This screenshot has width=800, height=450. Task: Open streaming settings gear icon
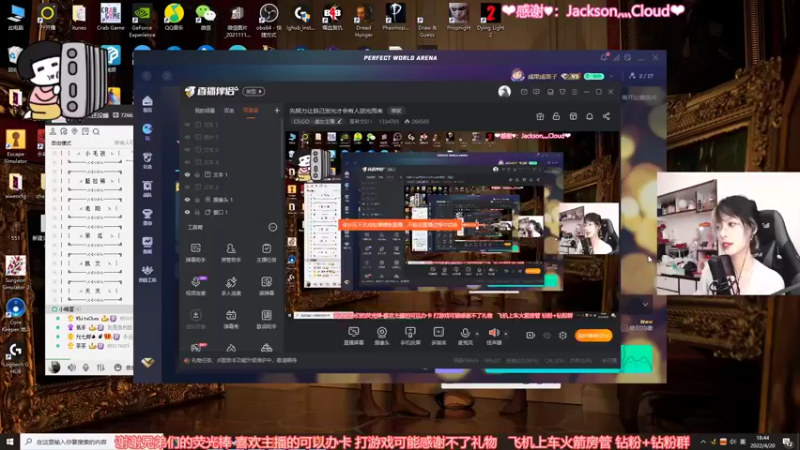click(563, 335)
